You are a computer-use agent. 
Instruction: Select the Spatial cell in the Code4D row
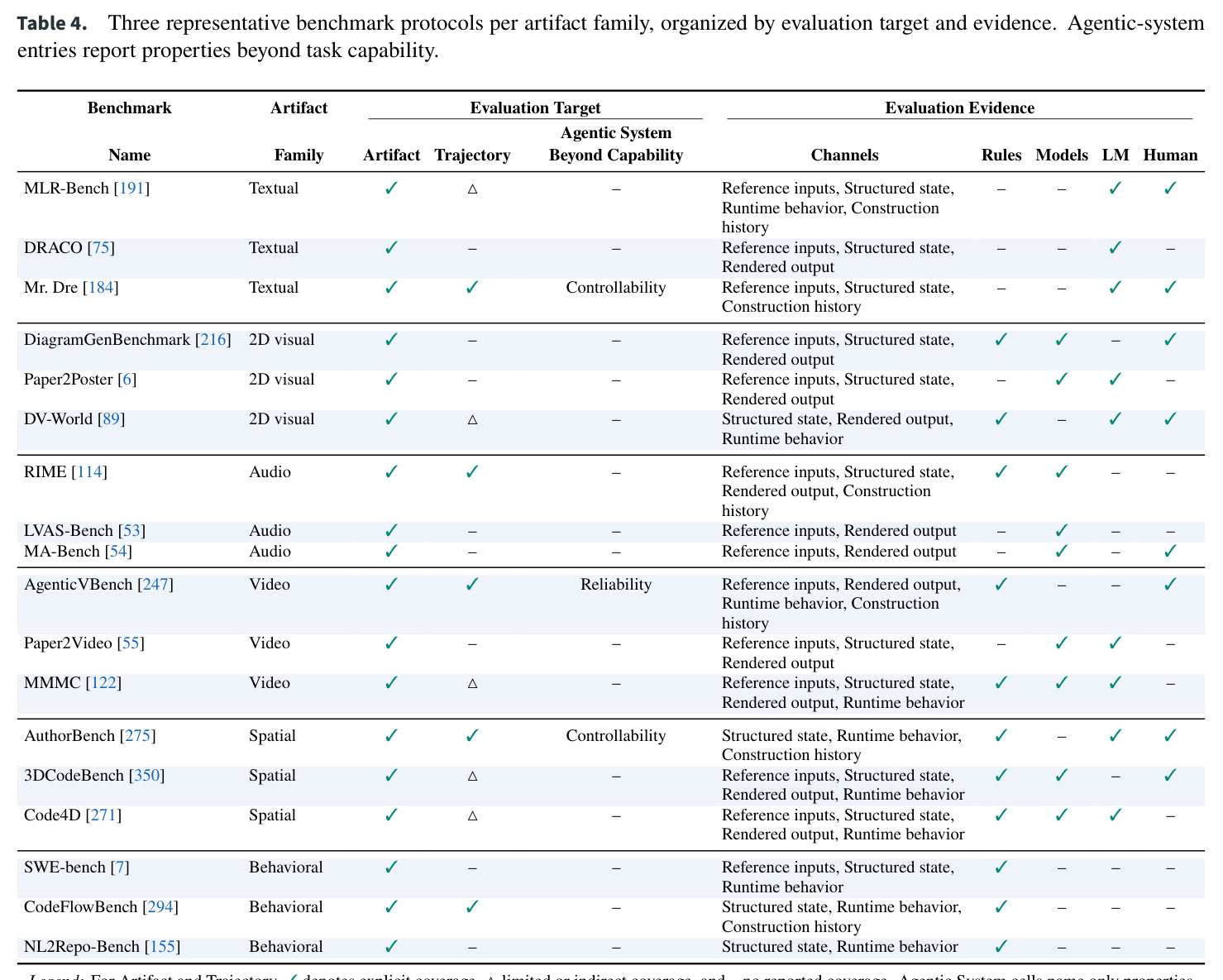coord(272,815)
